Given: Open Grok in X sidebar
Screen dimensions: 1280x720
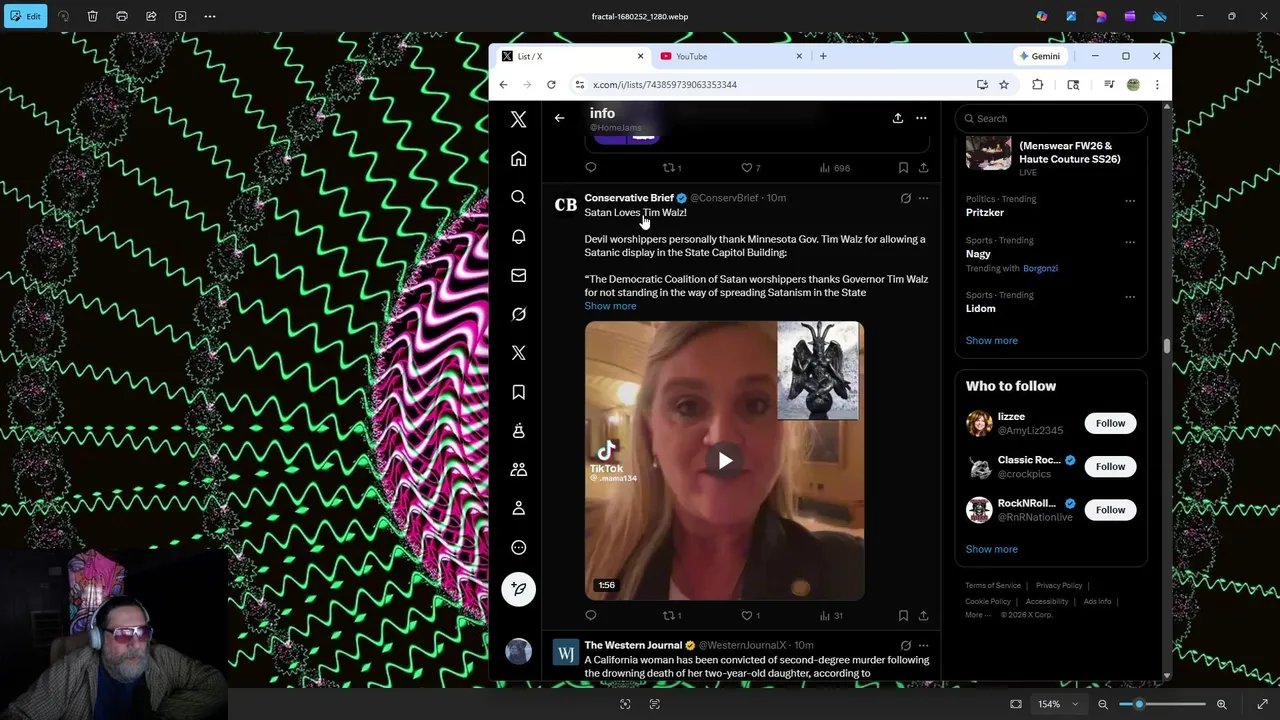Looking at the screenshot, I should (518, 314).
